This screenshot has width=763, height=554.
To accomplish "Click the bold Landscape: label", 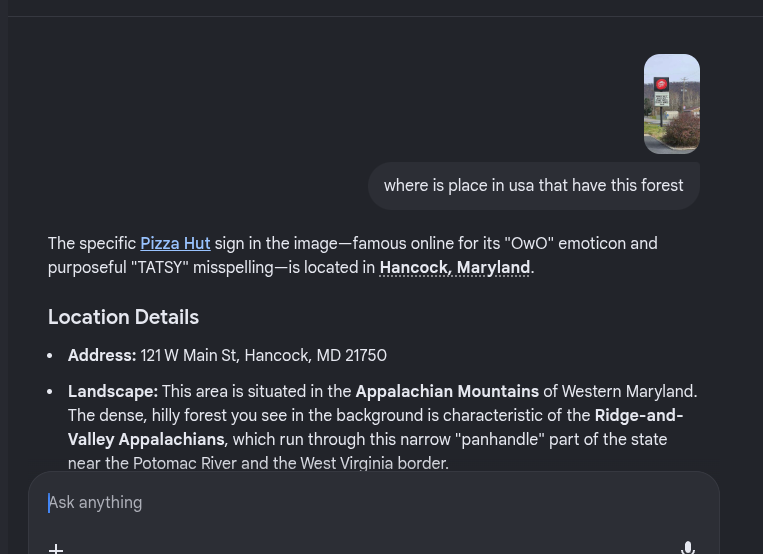I will (x=113, y=392).
